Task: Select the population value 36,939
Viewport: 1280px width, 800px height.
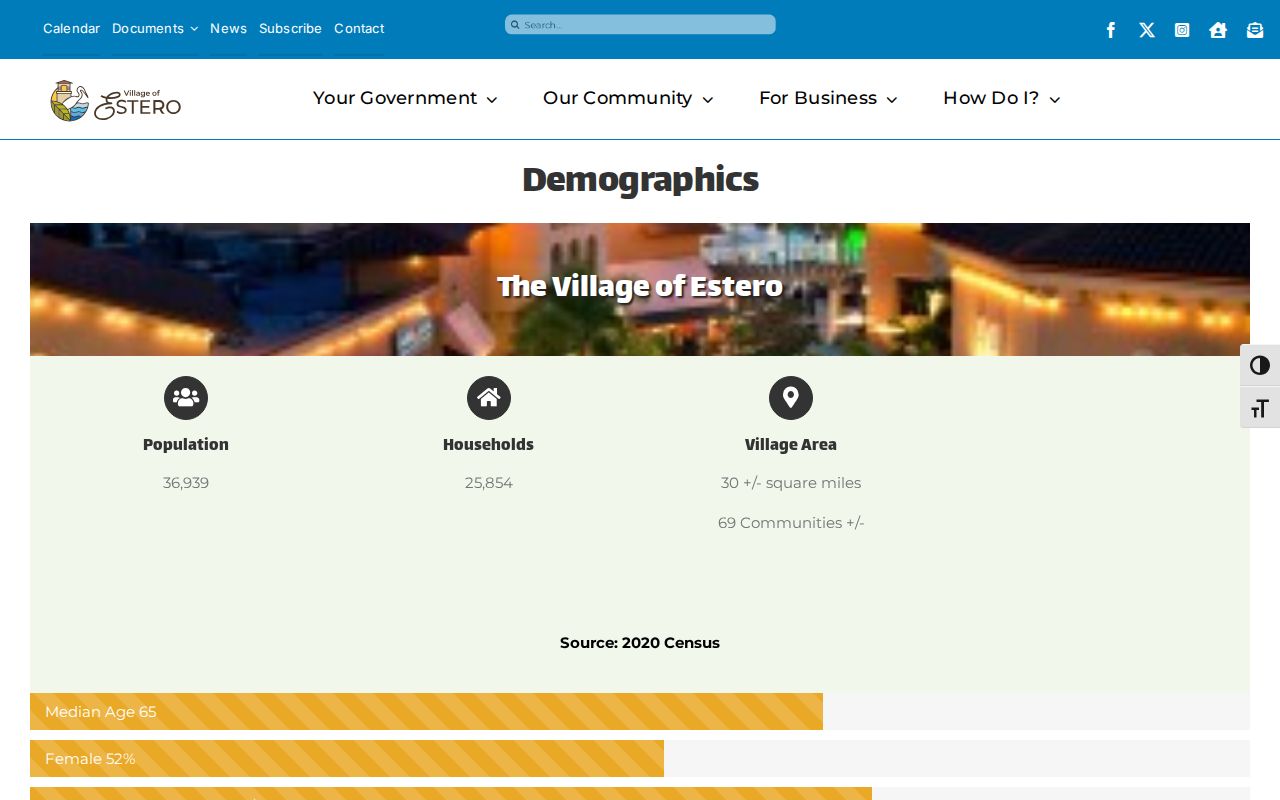Action: 186,483
